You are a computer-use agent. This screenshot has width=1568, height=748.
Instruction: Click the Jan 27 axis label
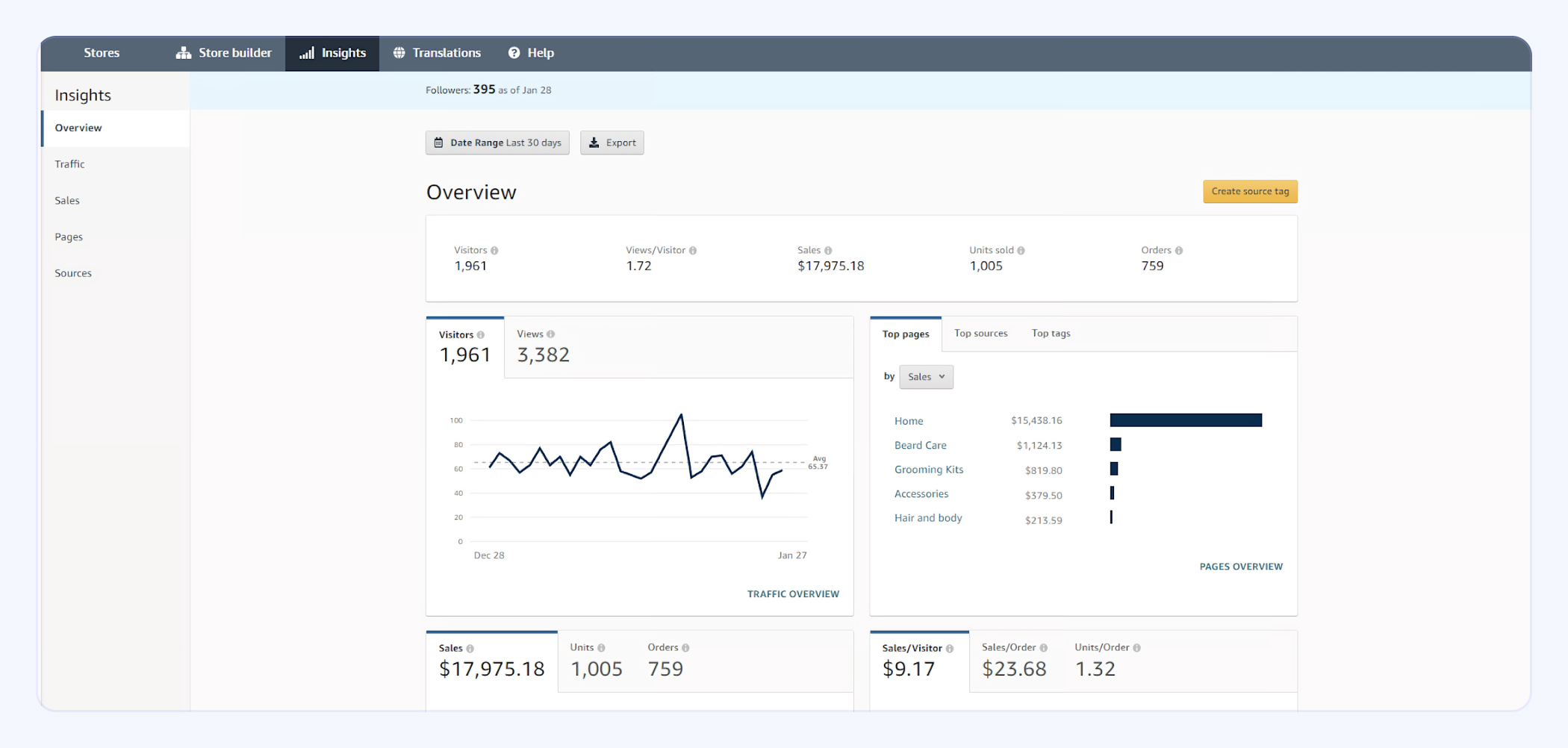[792, 555]
